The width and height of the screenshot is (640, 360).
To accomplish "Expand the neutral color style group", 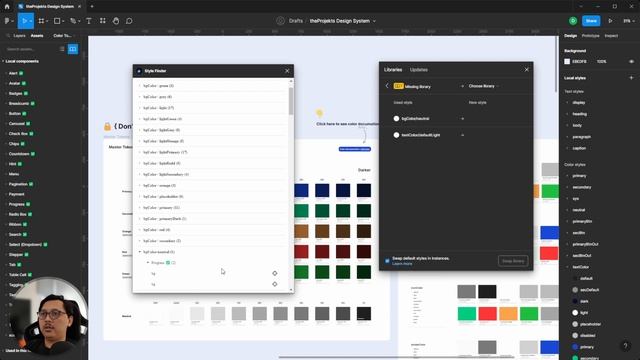I will tap(567, 210).
